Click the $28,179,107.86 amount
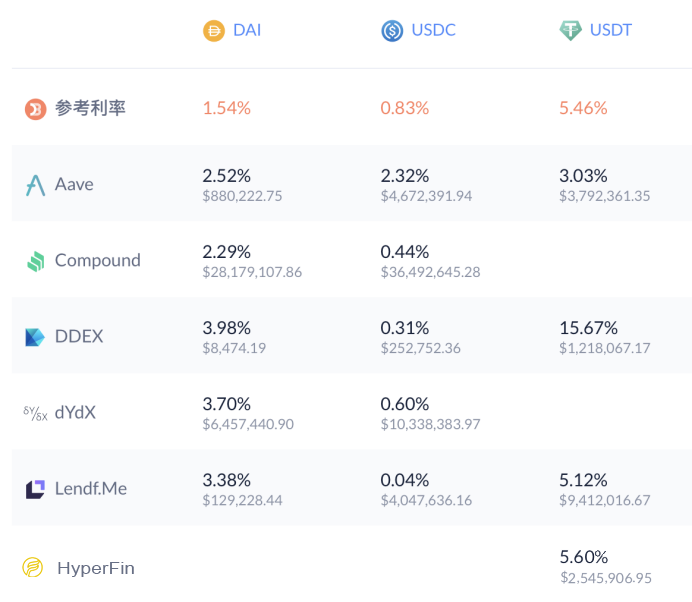 (x=252, y=272)
